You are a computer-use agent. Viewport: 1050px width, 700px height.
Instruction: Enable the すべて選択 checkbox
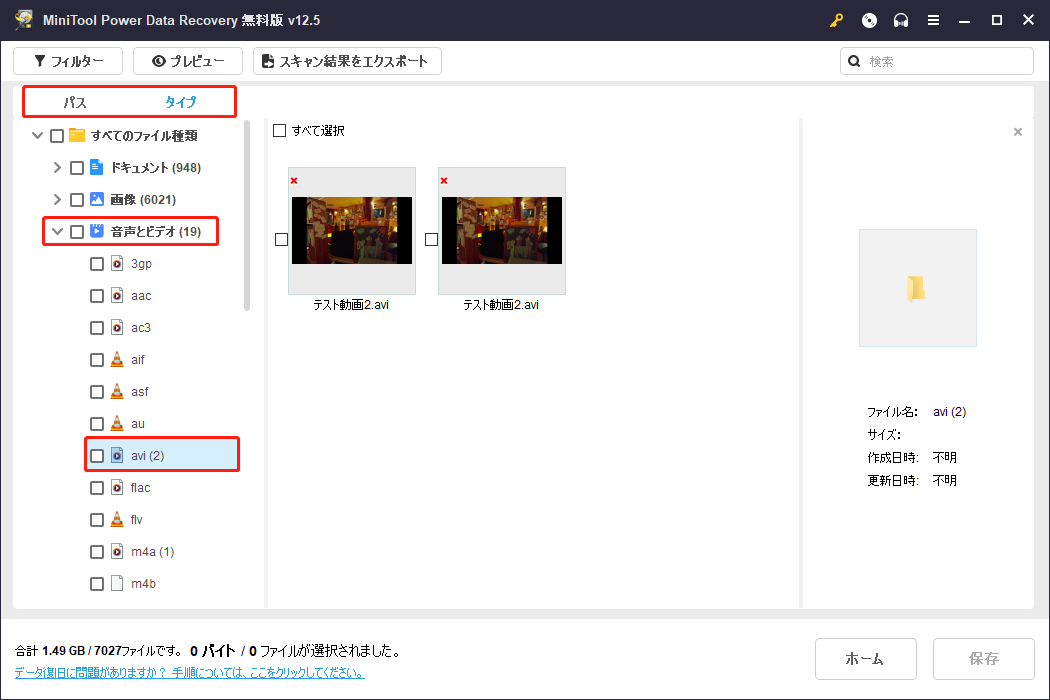click(x=279, y=131)
